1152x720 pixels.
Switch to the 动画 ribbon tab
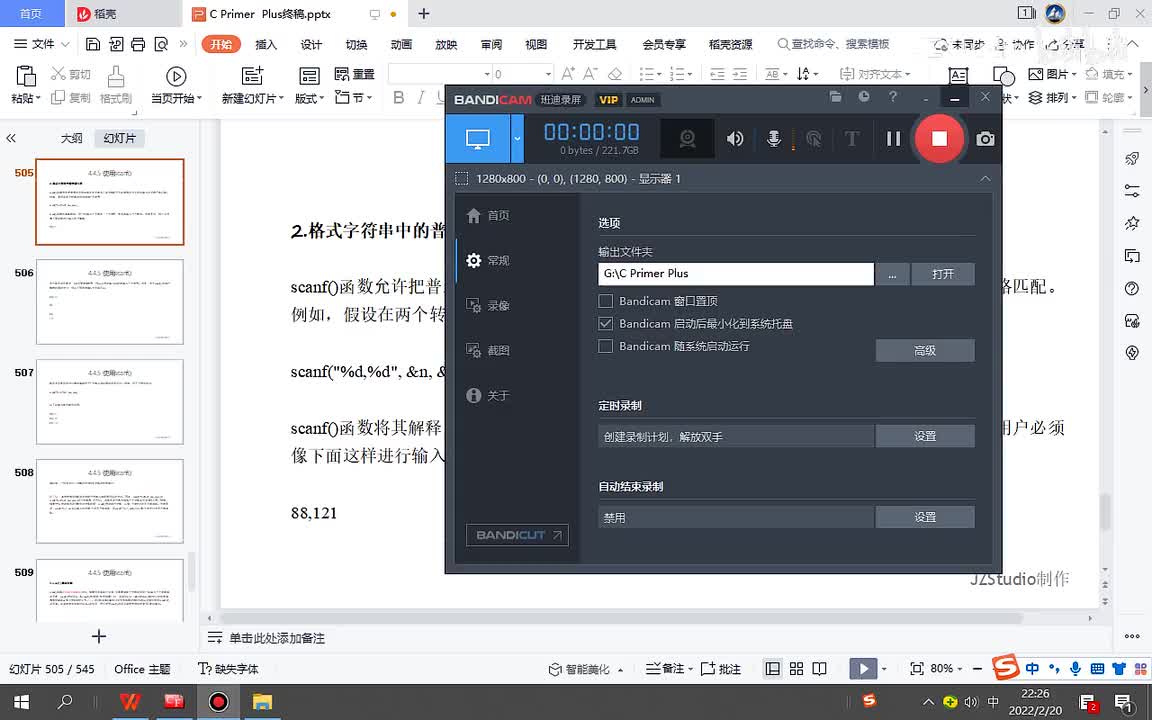401,44
